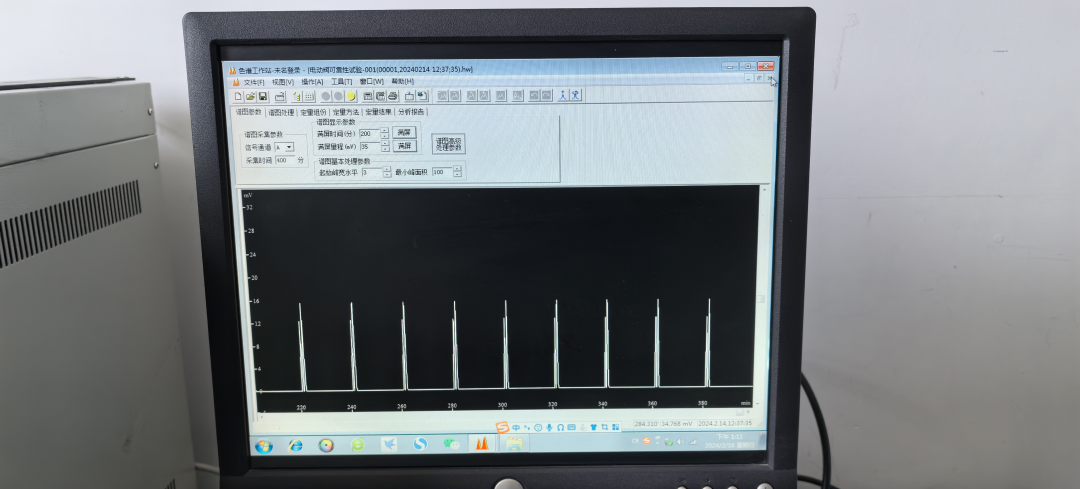Click the orange Sogou input method logo

pos(502,428)
